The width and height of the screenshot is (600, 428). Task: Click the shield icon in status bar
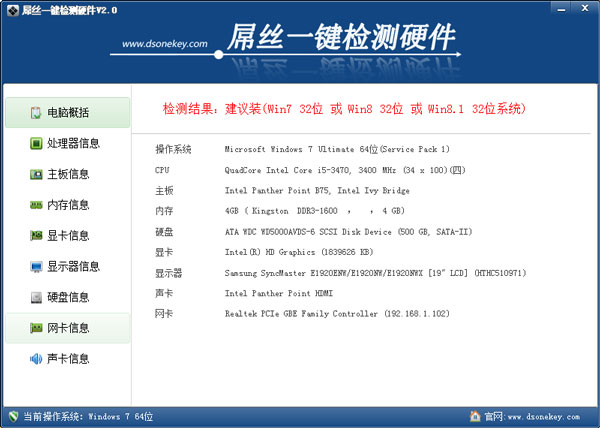(x=13, y=416)
